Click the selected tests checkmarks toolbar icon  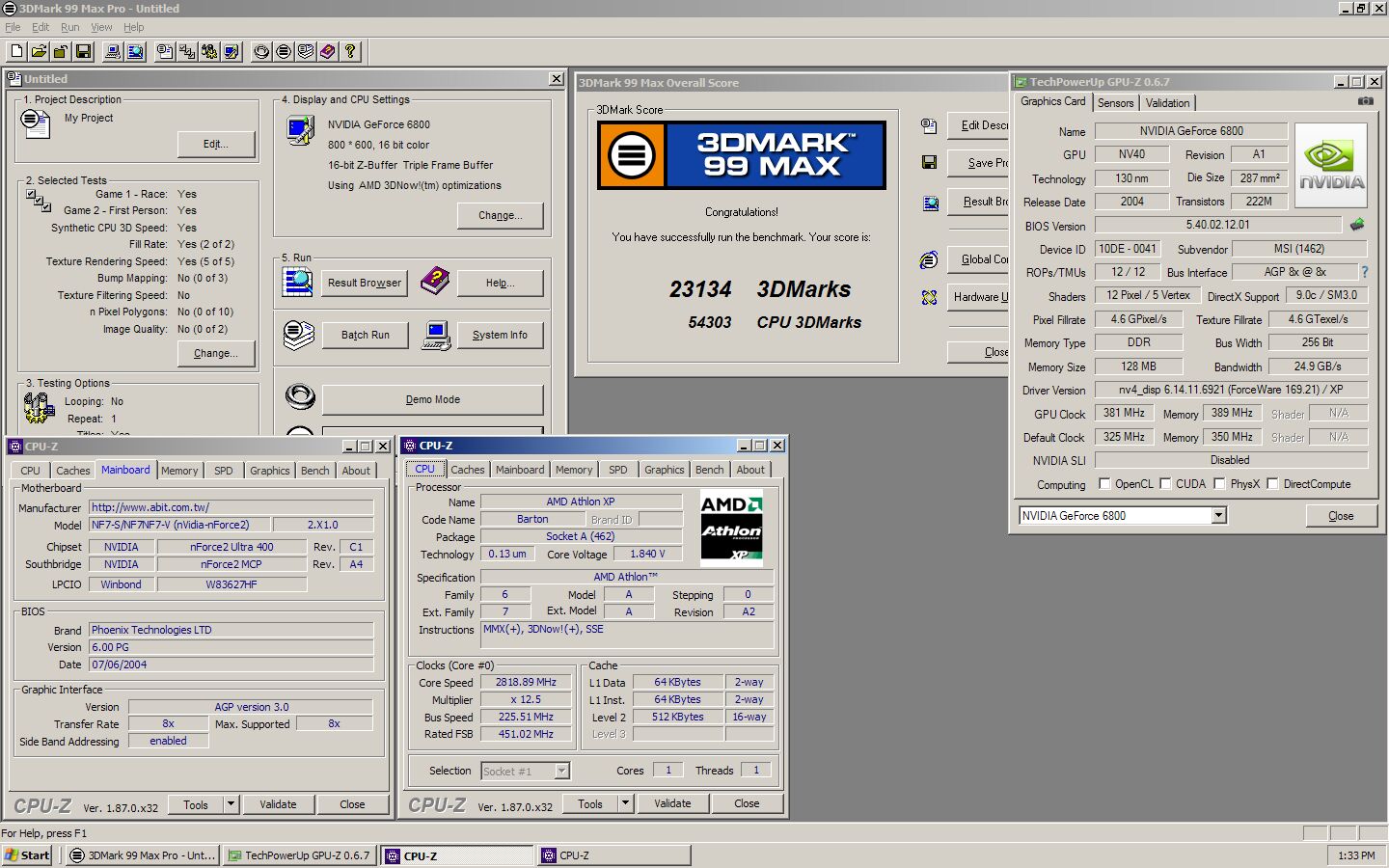pyautogui.click(x=187, y=51)
